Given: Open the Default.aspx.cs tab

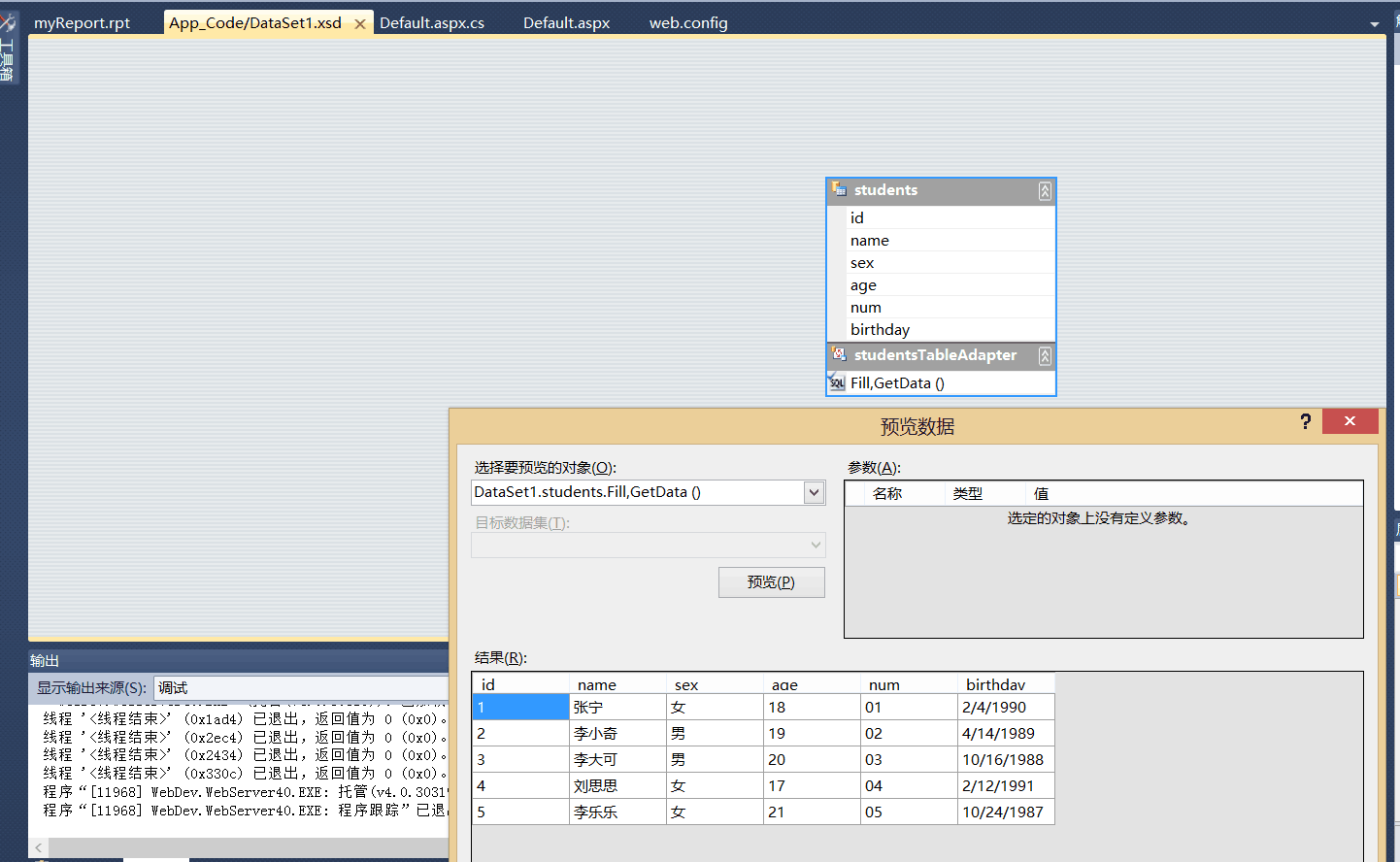Looking at the screenshot, I should [432, 22].
